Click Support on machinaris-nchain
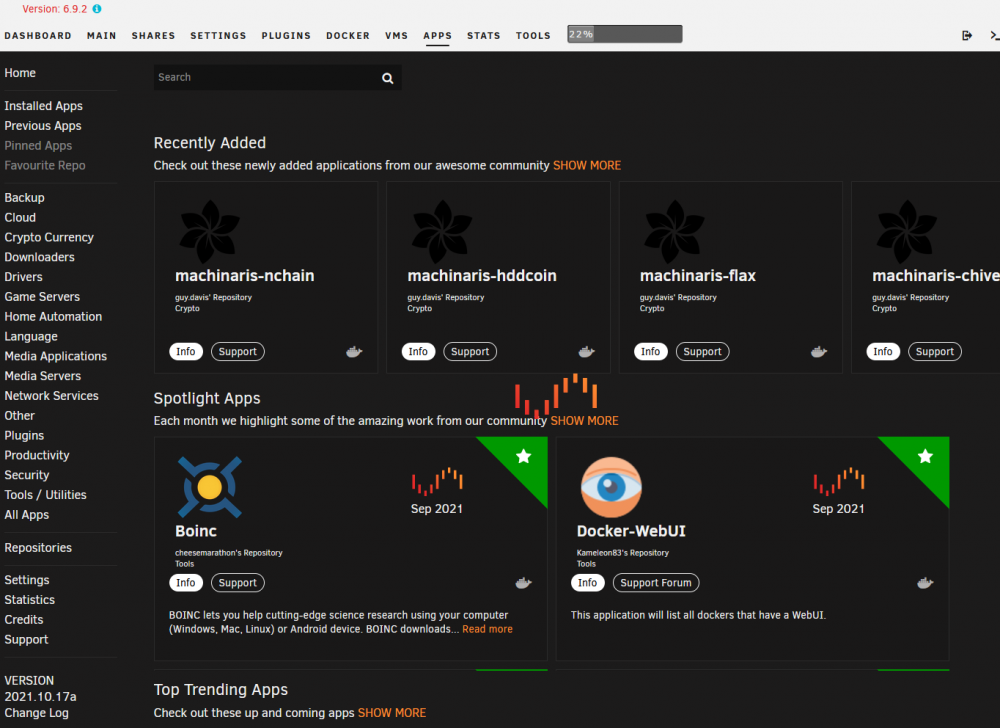This screenshot has width=1000, height=728. click(237, 352)
